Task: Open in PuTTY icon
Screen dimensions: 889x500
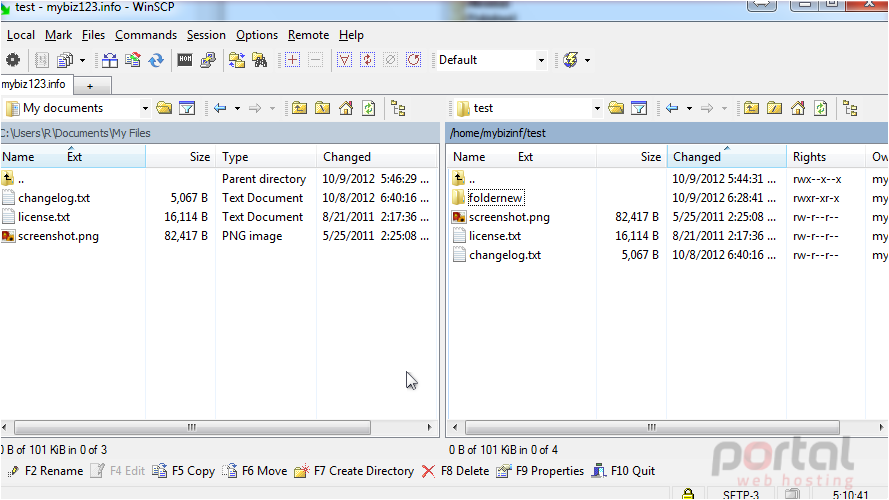Action: point(208,60)
